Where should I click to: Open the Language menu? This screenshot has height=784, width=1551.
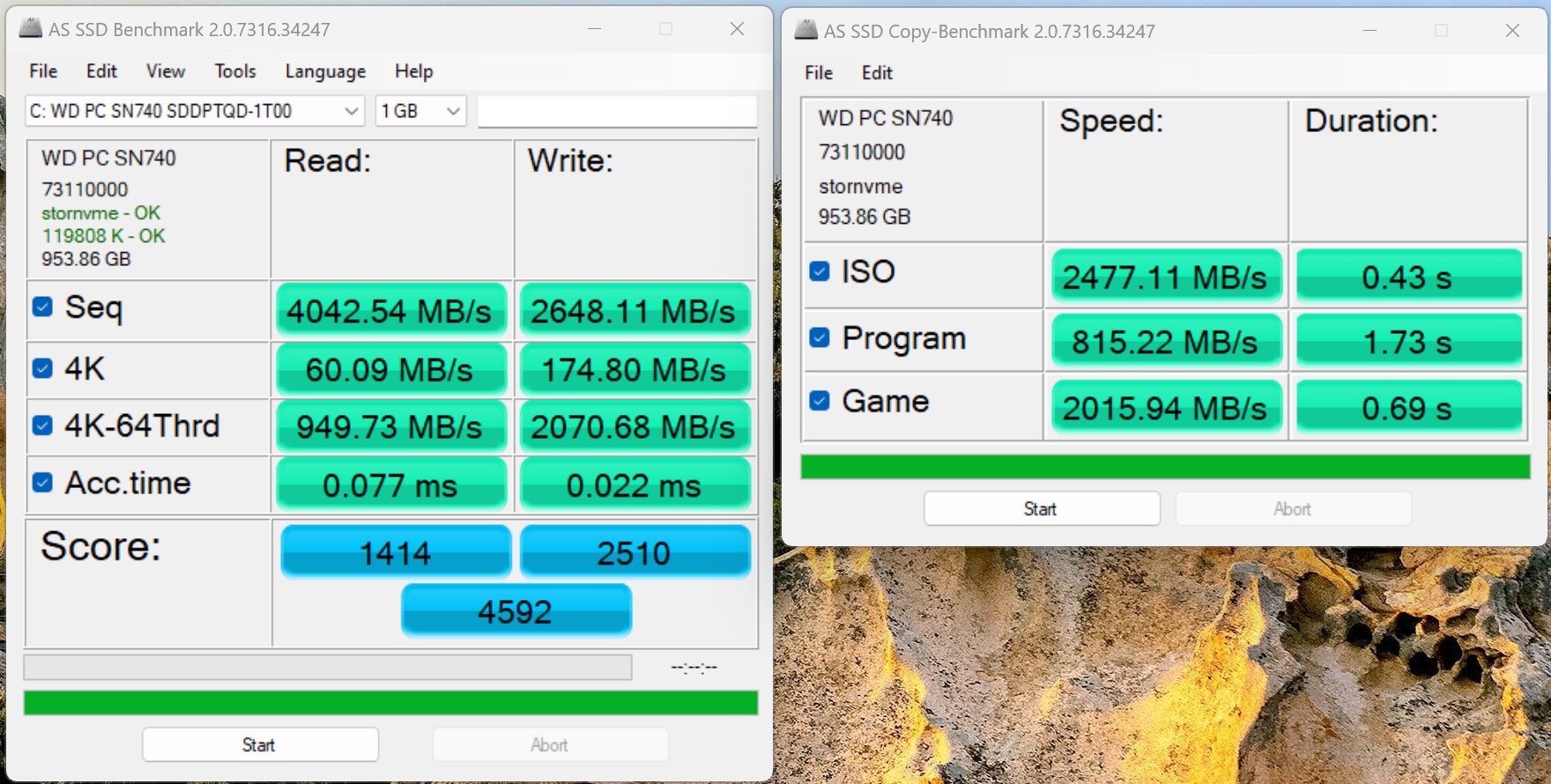tap(325, 71)
